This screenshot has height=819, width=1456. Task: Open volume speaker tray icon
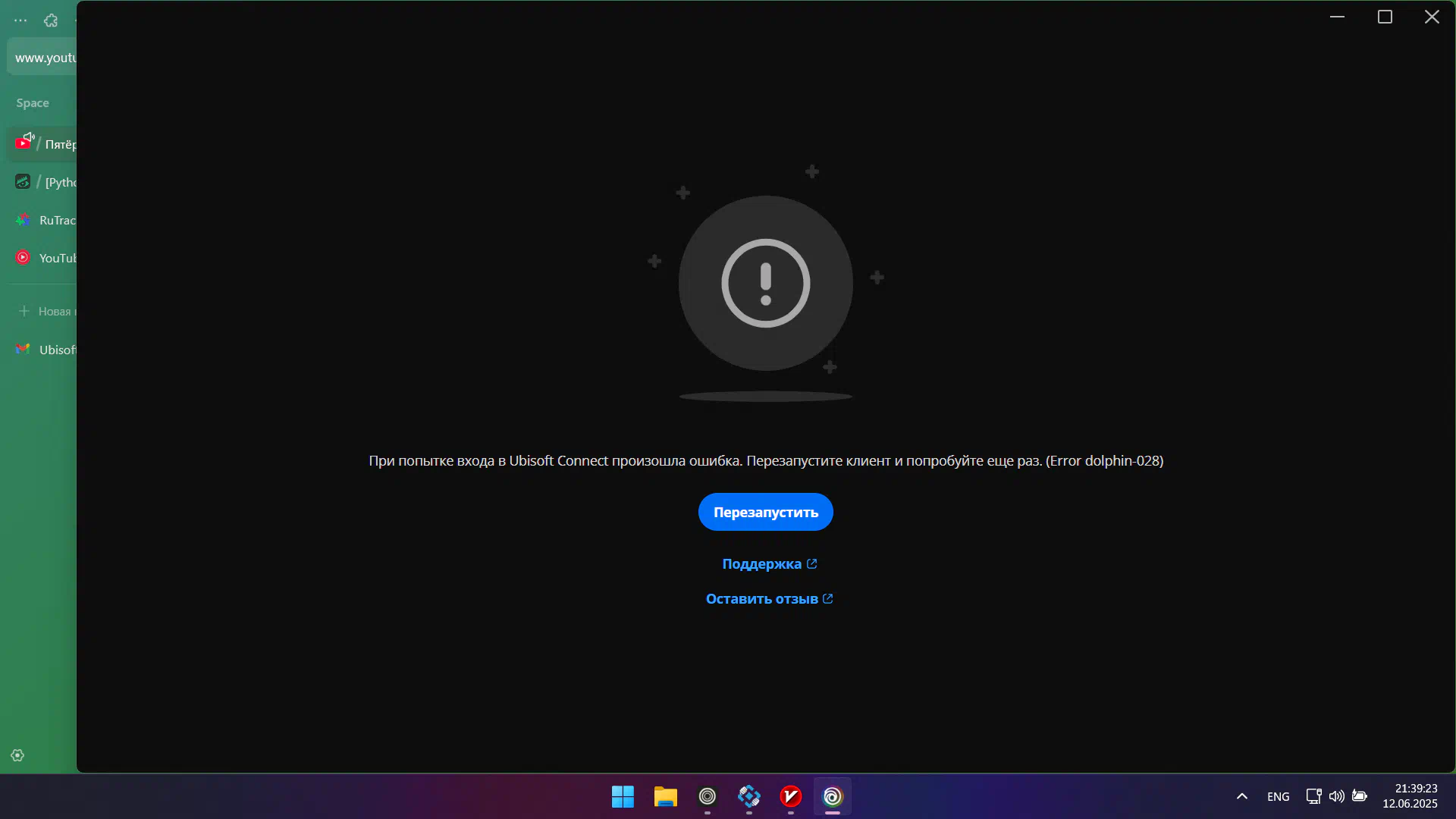(1336, 796)
